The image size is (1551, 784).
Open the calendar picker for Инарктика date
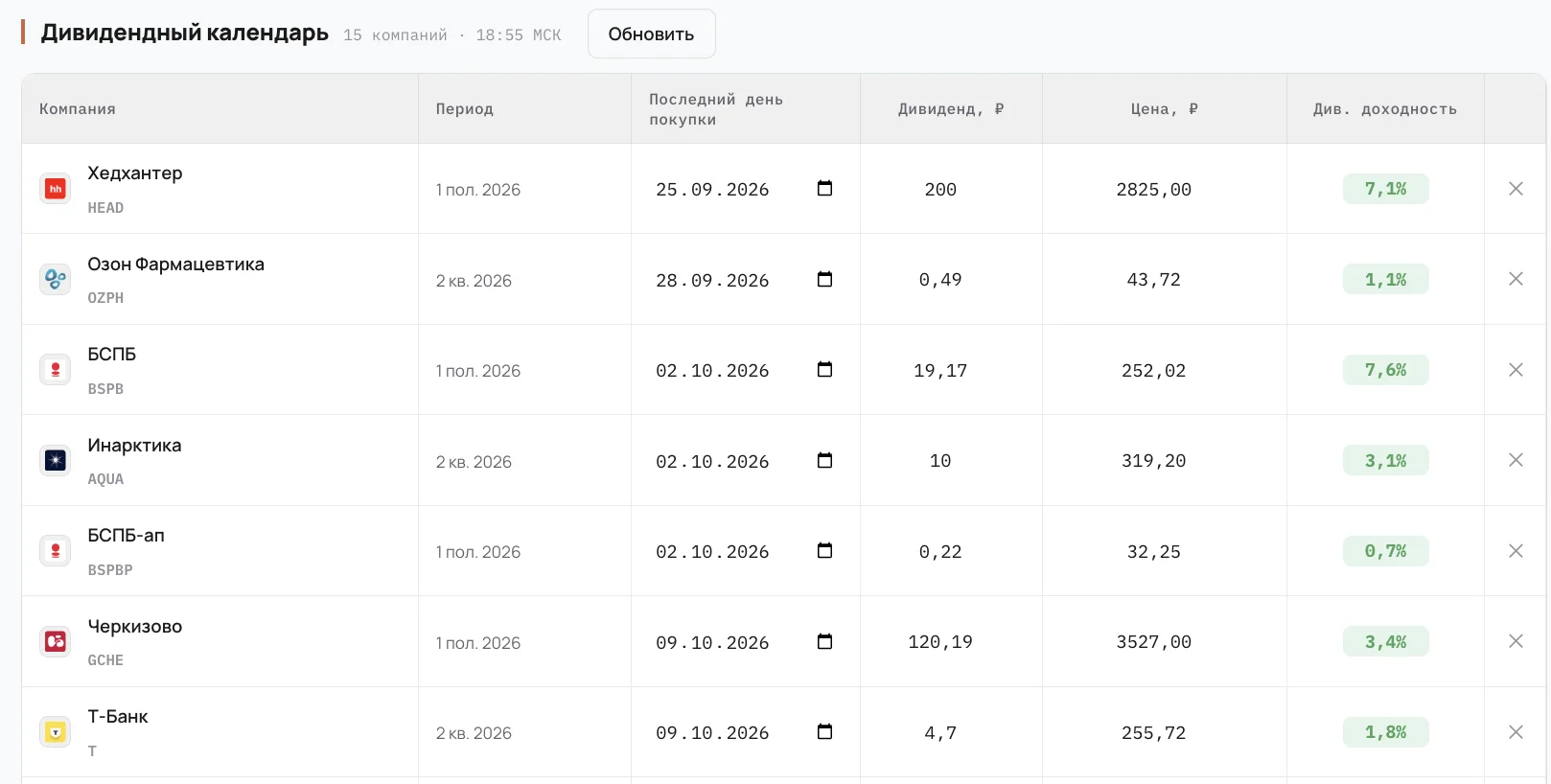tap(824, 460)
